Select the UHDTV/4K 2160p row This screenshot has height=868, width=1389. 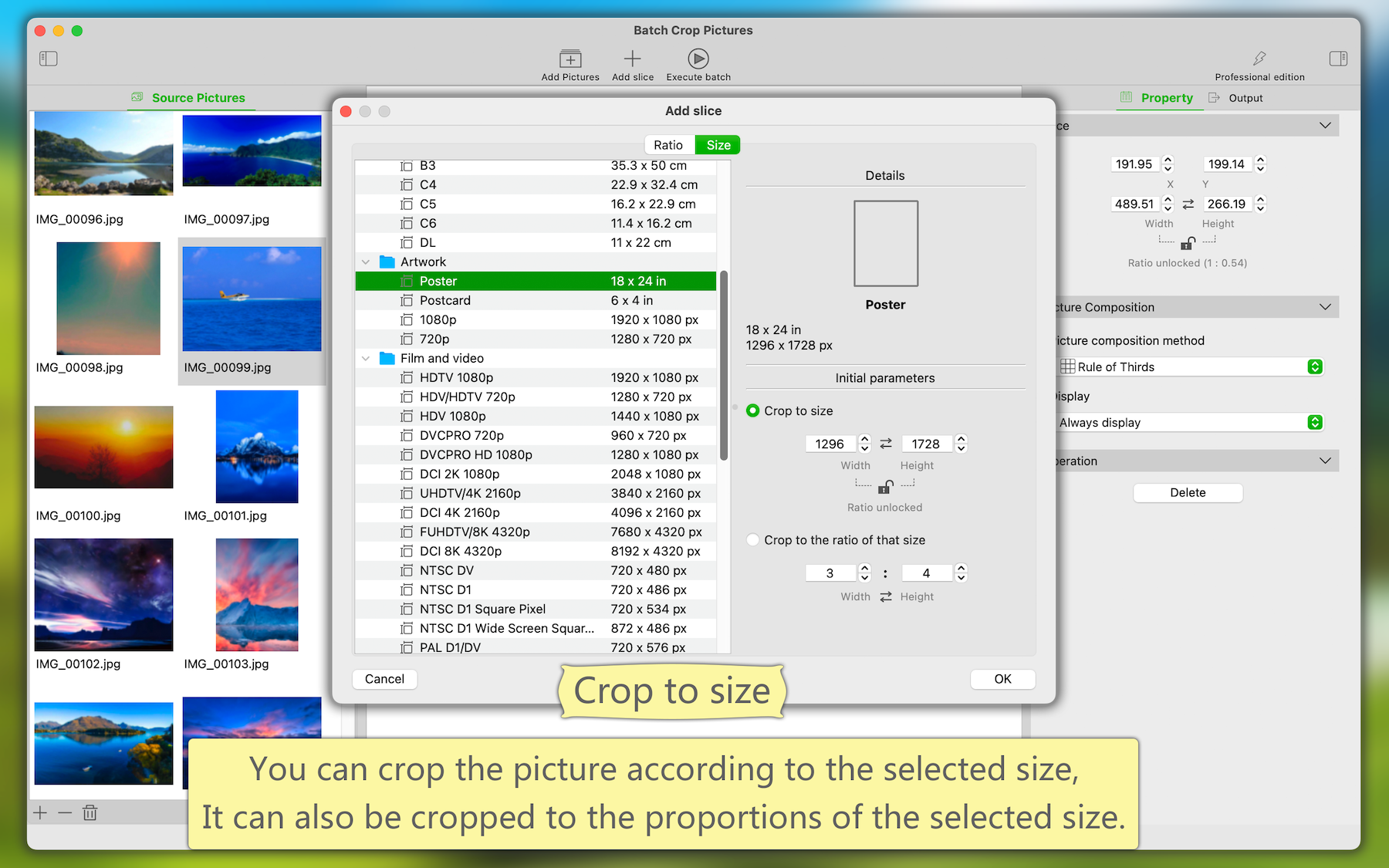pyautogui.click(x=536, y=493)
